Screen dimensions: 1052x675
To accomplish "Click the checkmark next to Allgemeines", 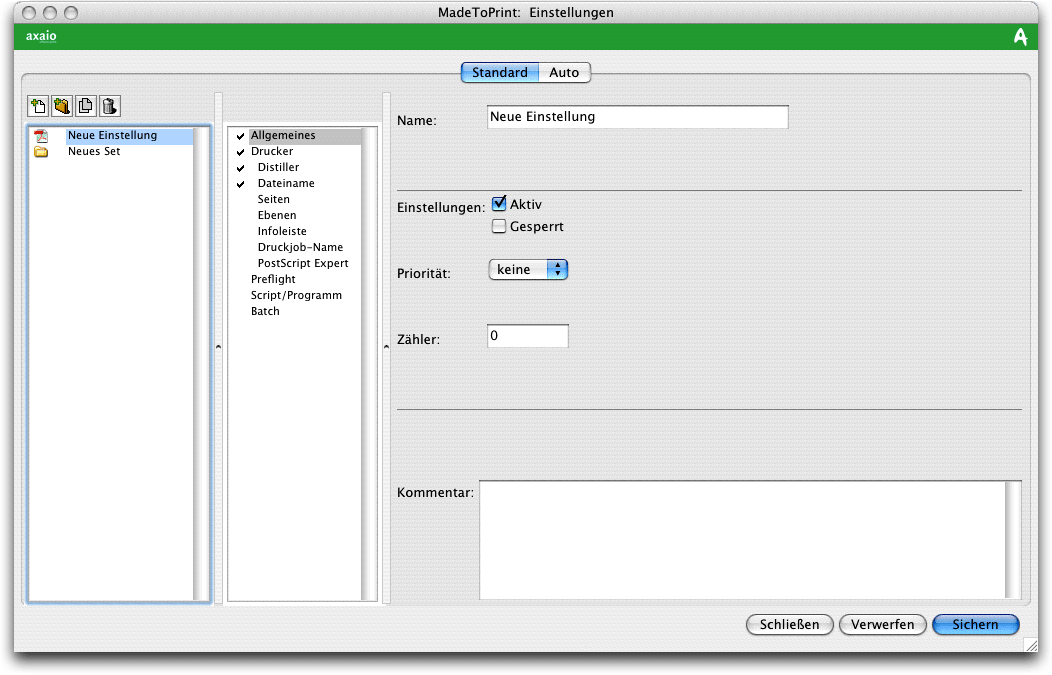I will click(240, 136).
